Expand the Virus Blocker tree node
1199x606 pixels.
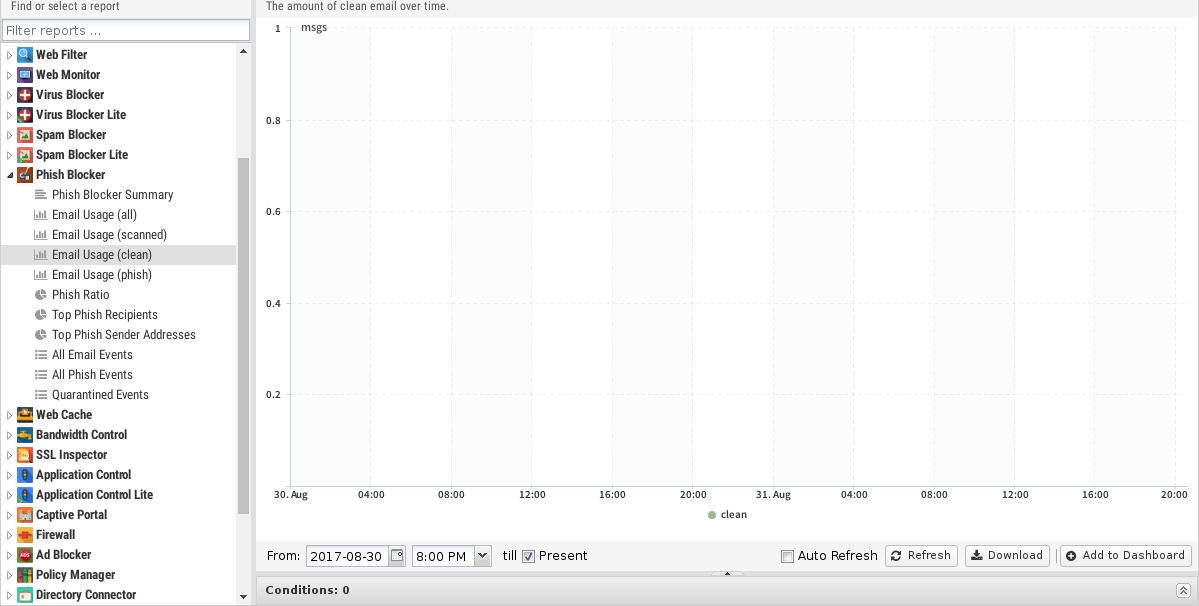[10, 95]
